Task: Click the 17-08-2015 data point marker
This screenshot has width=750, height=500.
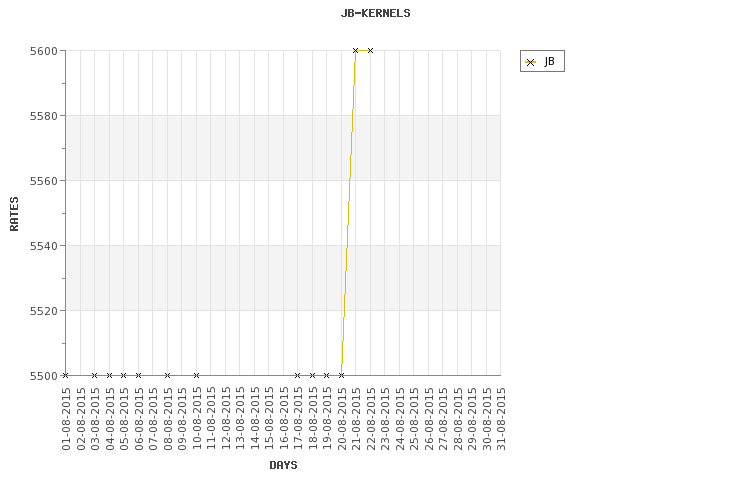Action: [x=298, y=376]
